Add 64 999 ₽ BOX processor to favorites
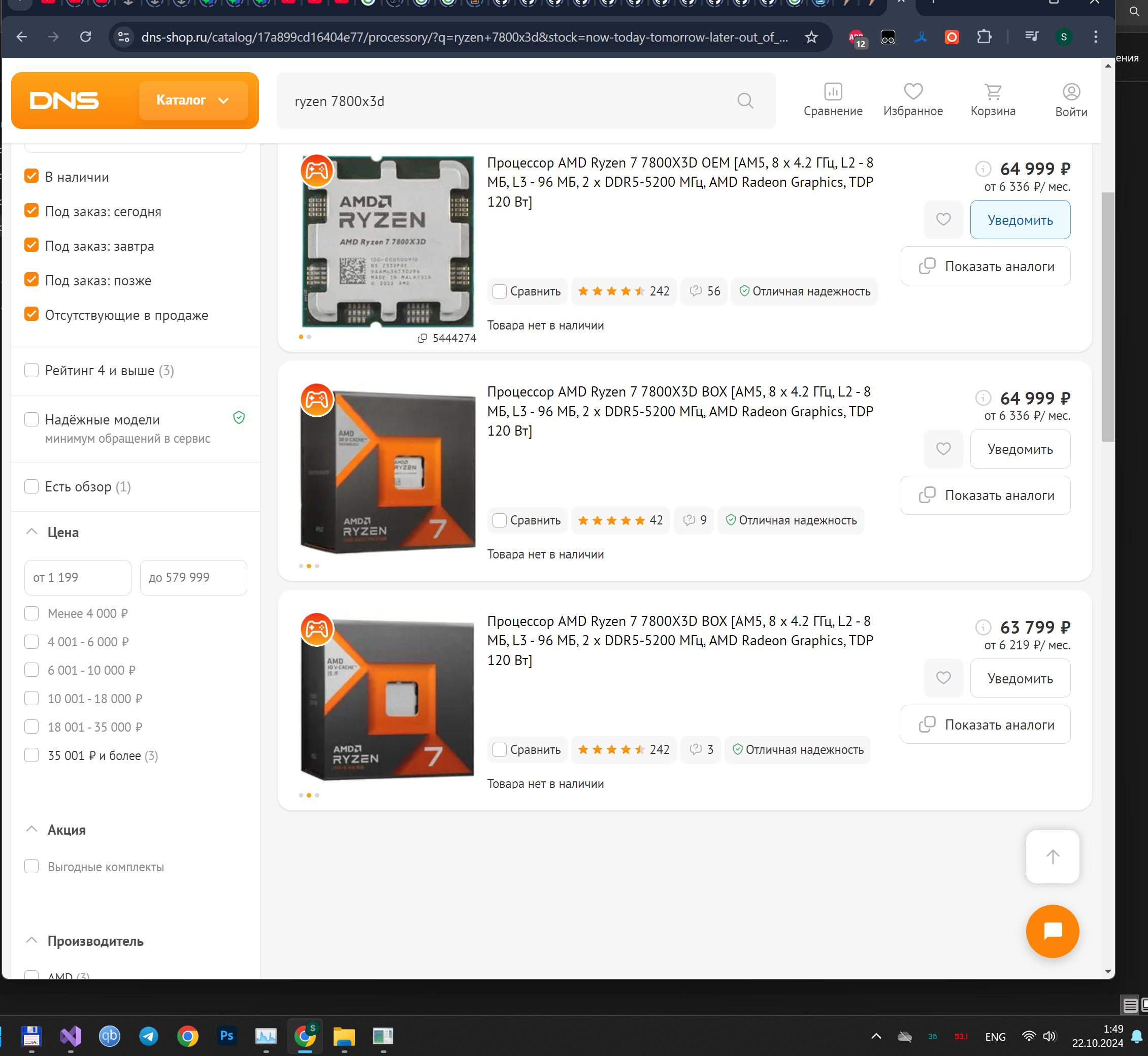 (x=943, y=449)
